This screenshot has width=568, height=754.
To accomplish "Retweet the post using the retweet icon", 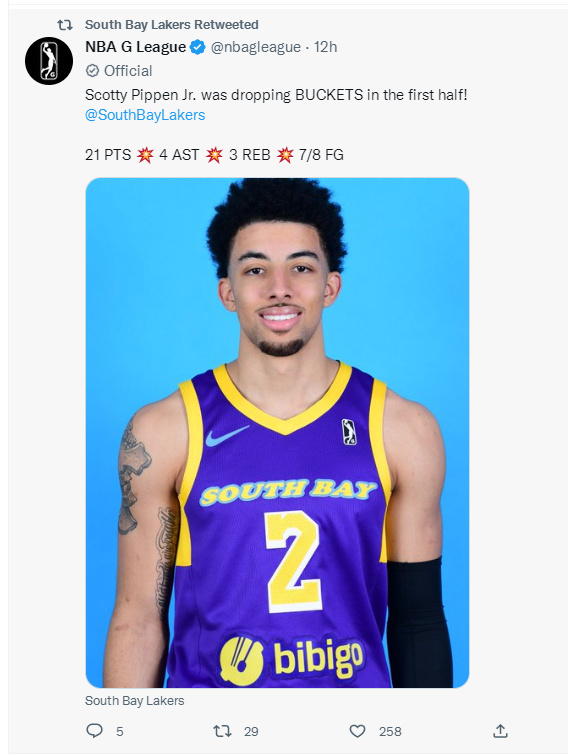I will 223,731.
